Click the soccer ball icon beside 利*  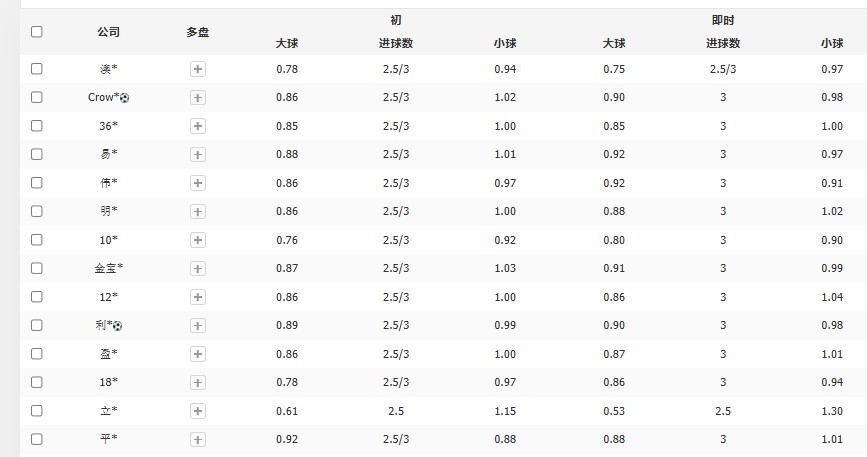(117, 326)
